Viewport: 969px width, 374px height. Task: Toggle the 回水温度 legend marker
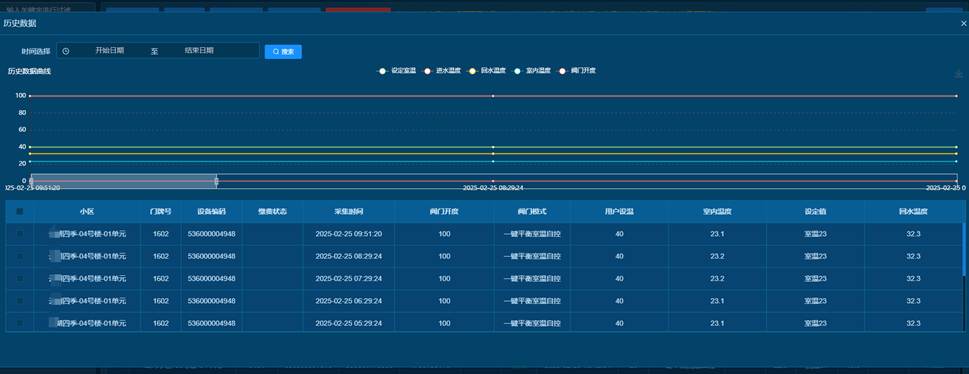[473, 71]
